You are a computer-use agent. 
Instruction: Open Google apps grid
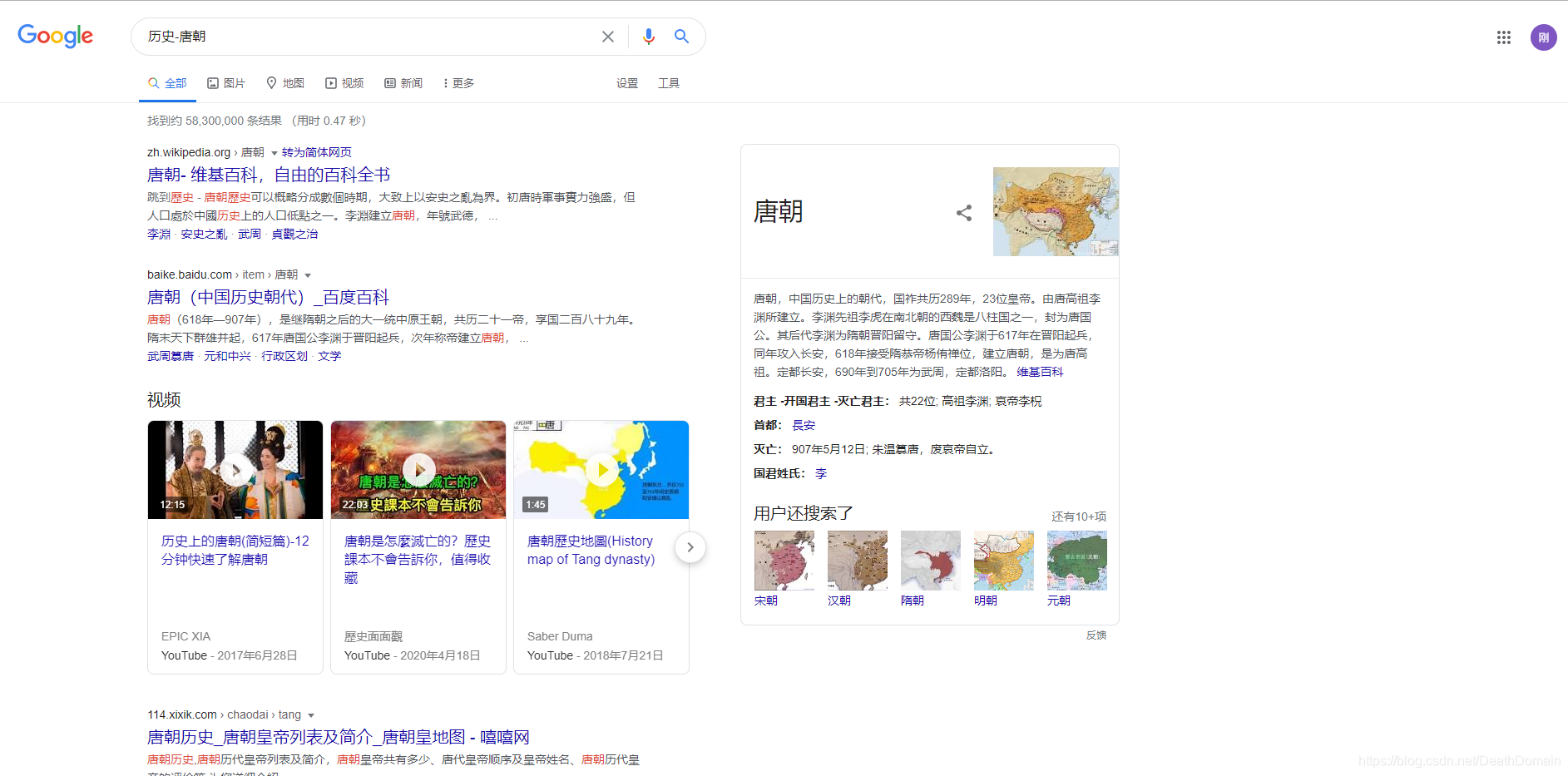point(1504,37)
